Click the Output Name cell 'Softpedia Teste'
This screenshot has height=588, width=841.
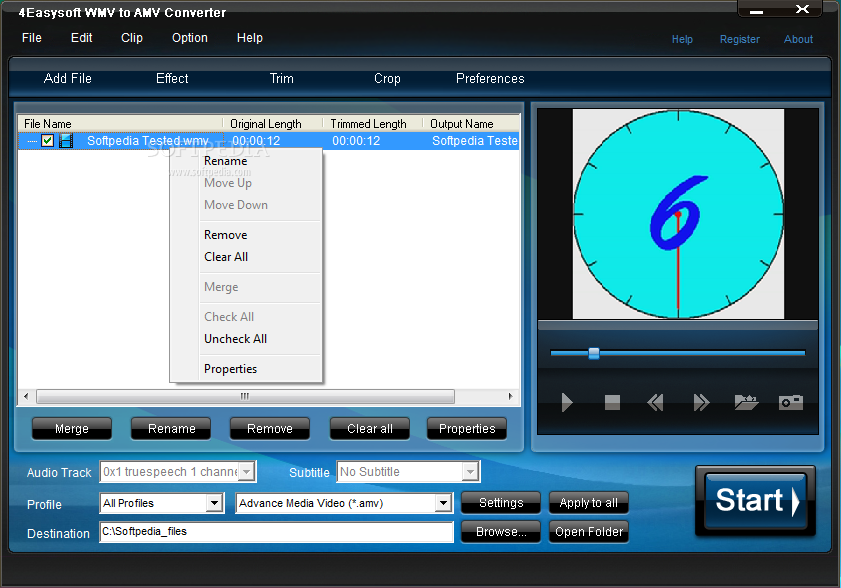tap(475, 141)
